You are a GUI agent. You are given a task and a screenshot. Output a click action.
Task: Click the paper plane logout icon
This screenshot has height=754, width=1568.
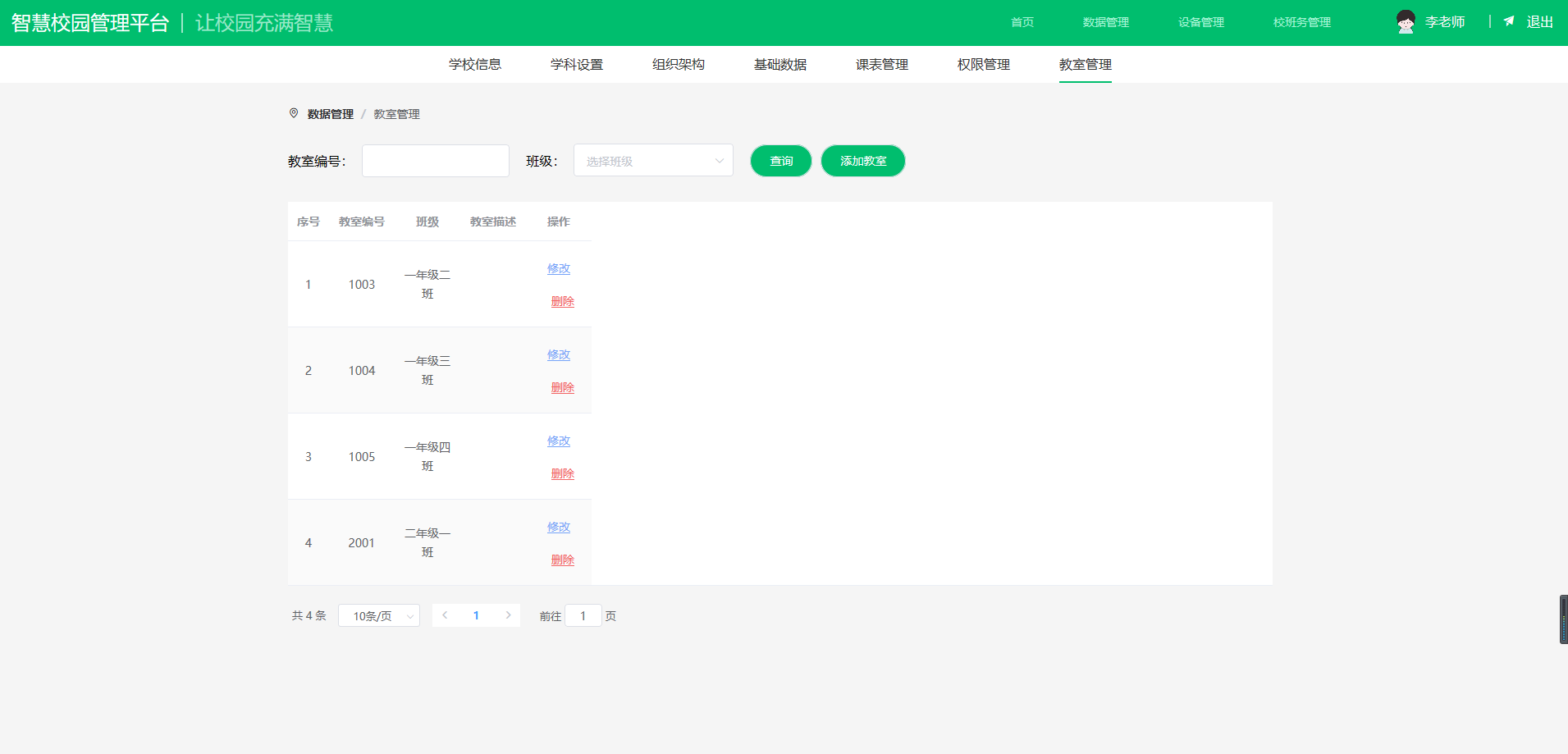[x=1509, y=21]
